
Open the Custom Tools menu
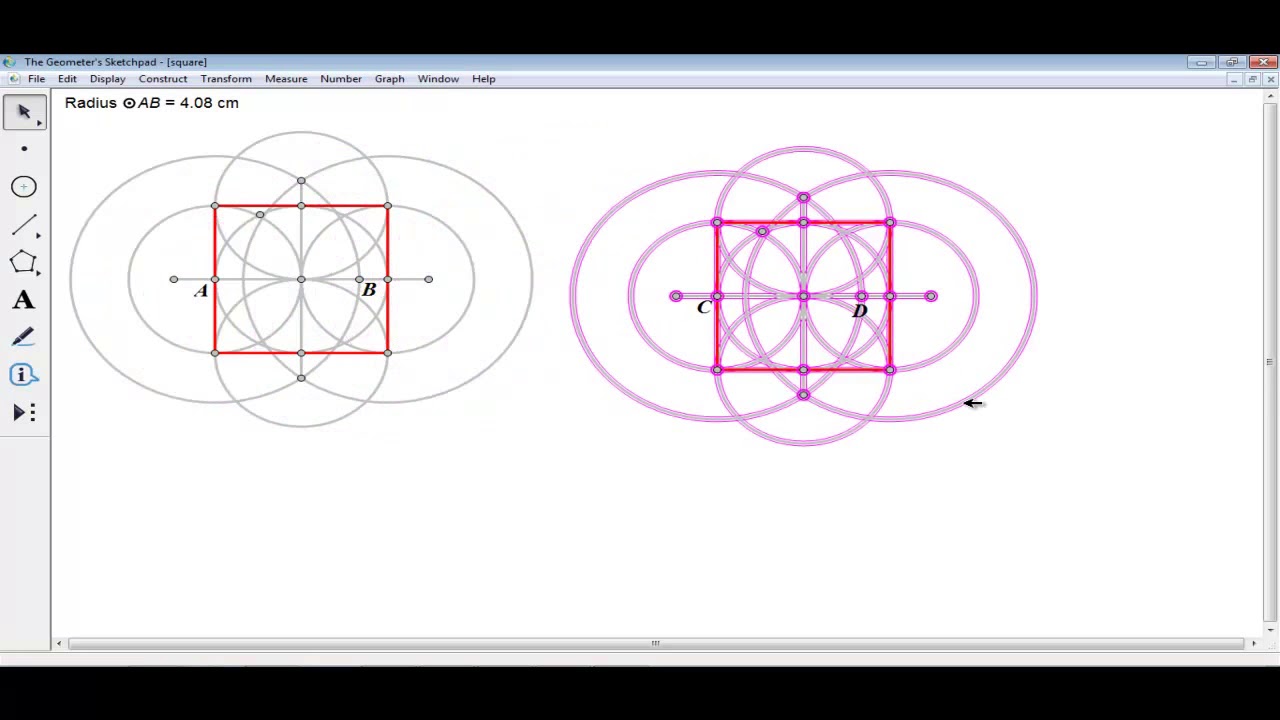(25, 413)
